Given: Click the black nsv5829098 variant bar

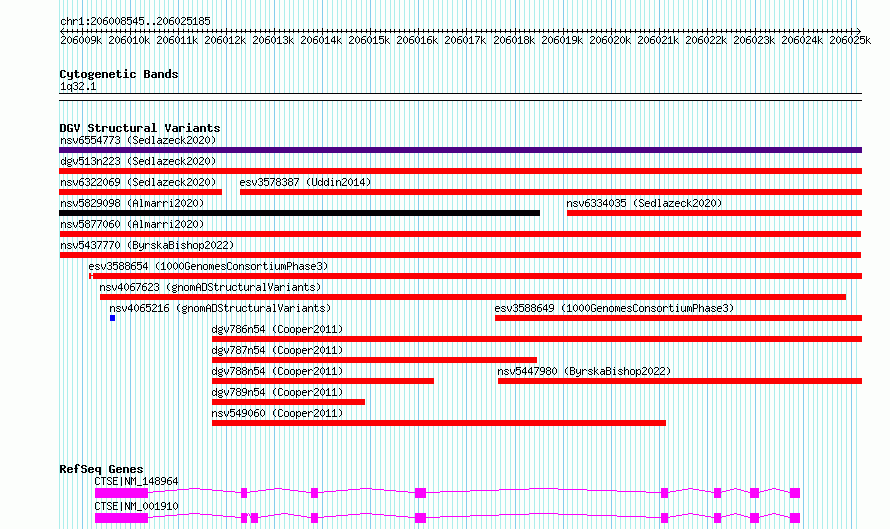Looking at the screenshot, I should [299, 213].
